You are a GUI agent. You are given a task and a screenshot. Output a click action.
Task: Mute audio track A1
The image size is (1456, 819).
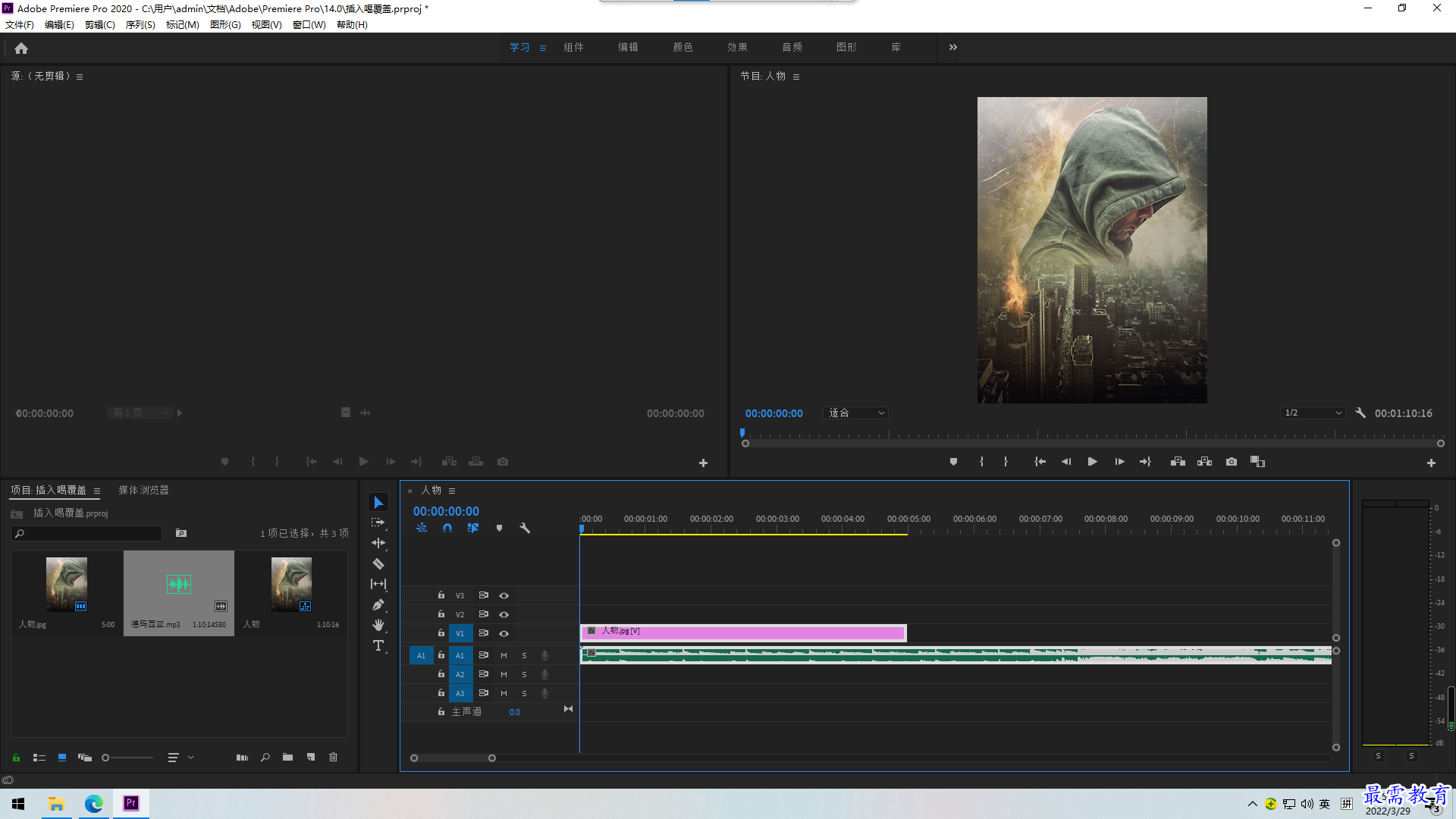(504, 655)
